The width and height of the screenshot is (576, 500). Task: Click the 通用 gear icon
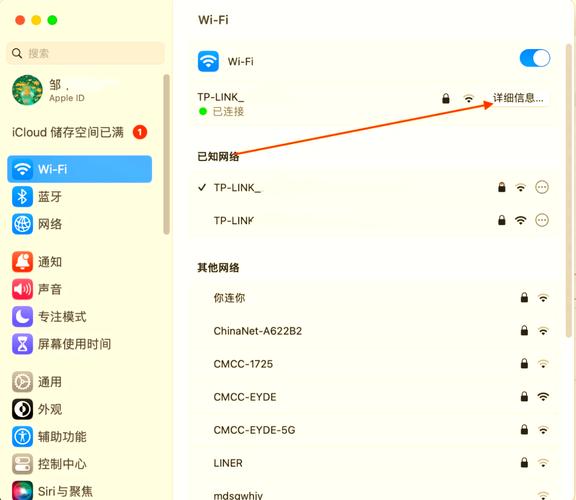tap(22, 382)
